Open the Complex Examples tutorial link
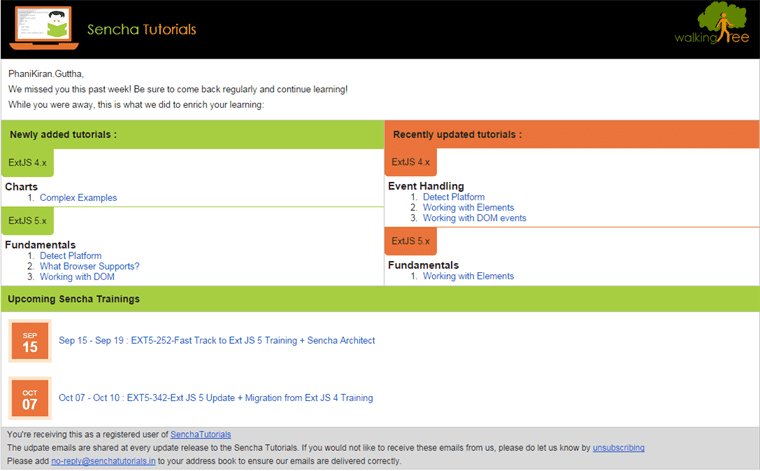The image size is (760, 471). 78,198
